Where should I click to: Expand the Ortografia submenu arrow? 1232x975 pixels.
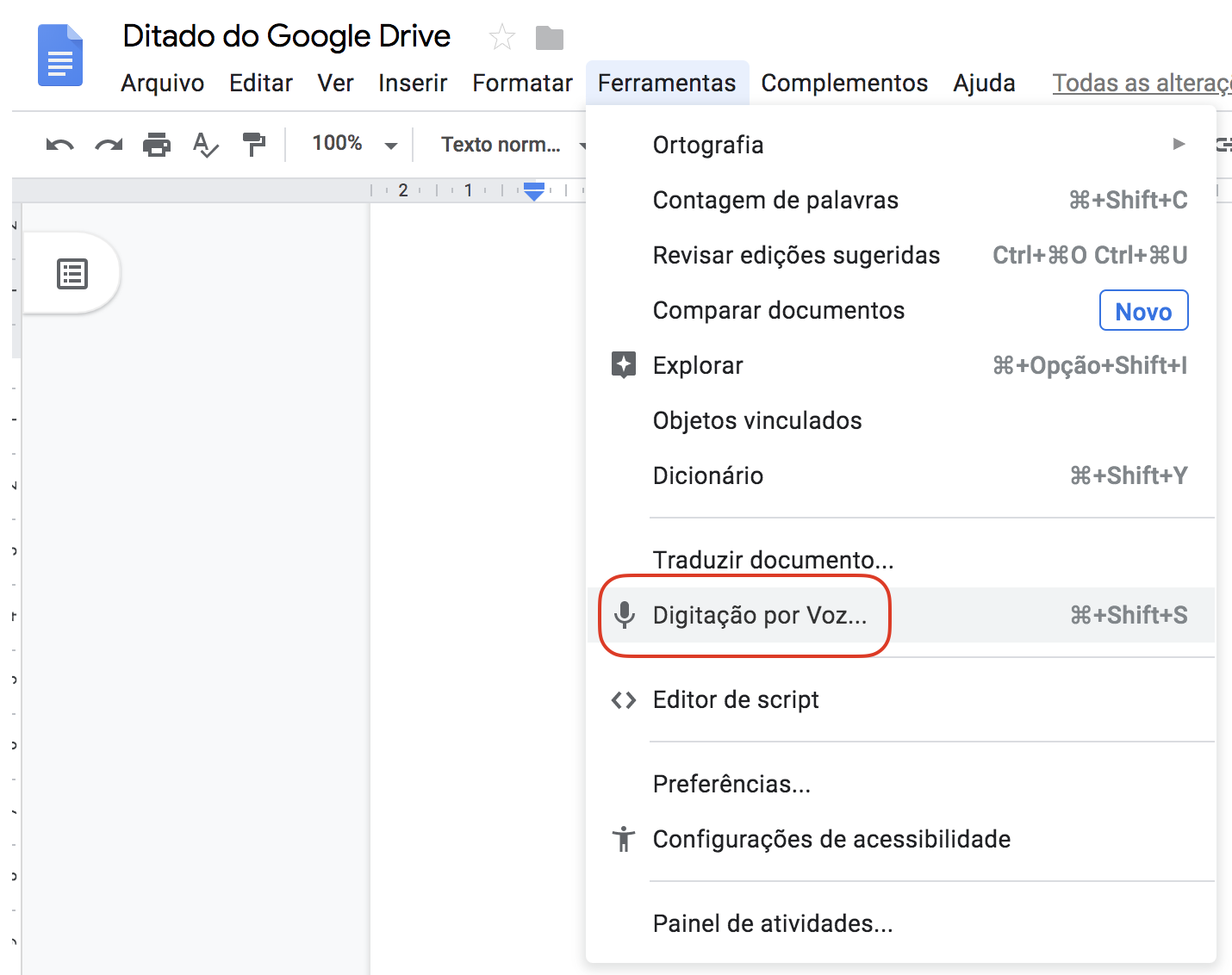tap(1179, 144)
